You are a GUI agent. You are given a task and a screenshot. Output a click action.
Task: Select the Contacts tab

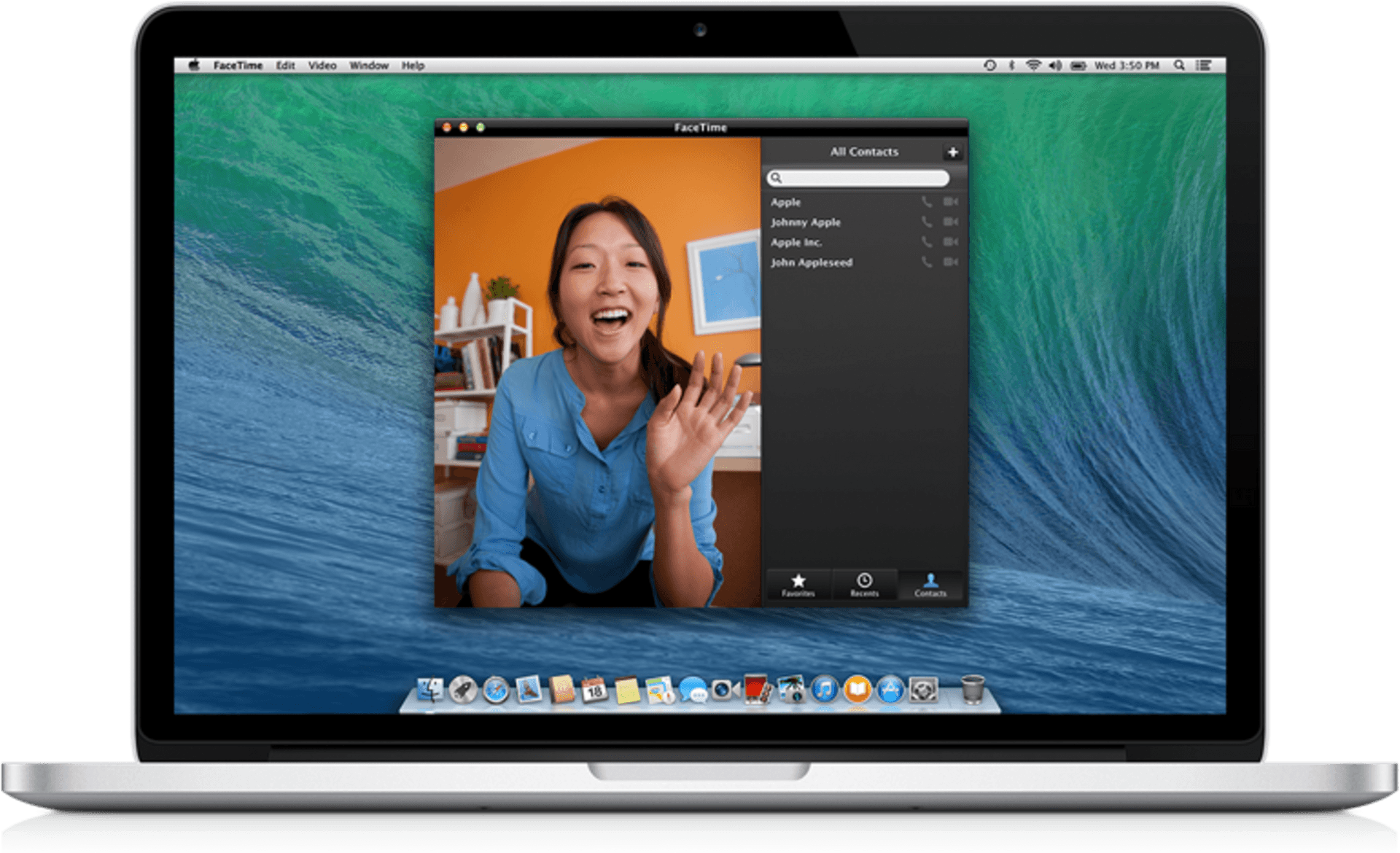point(930,585)
